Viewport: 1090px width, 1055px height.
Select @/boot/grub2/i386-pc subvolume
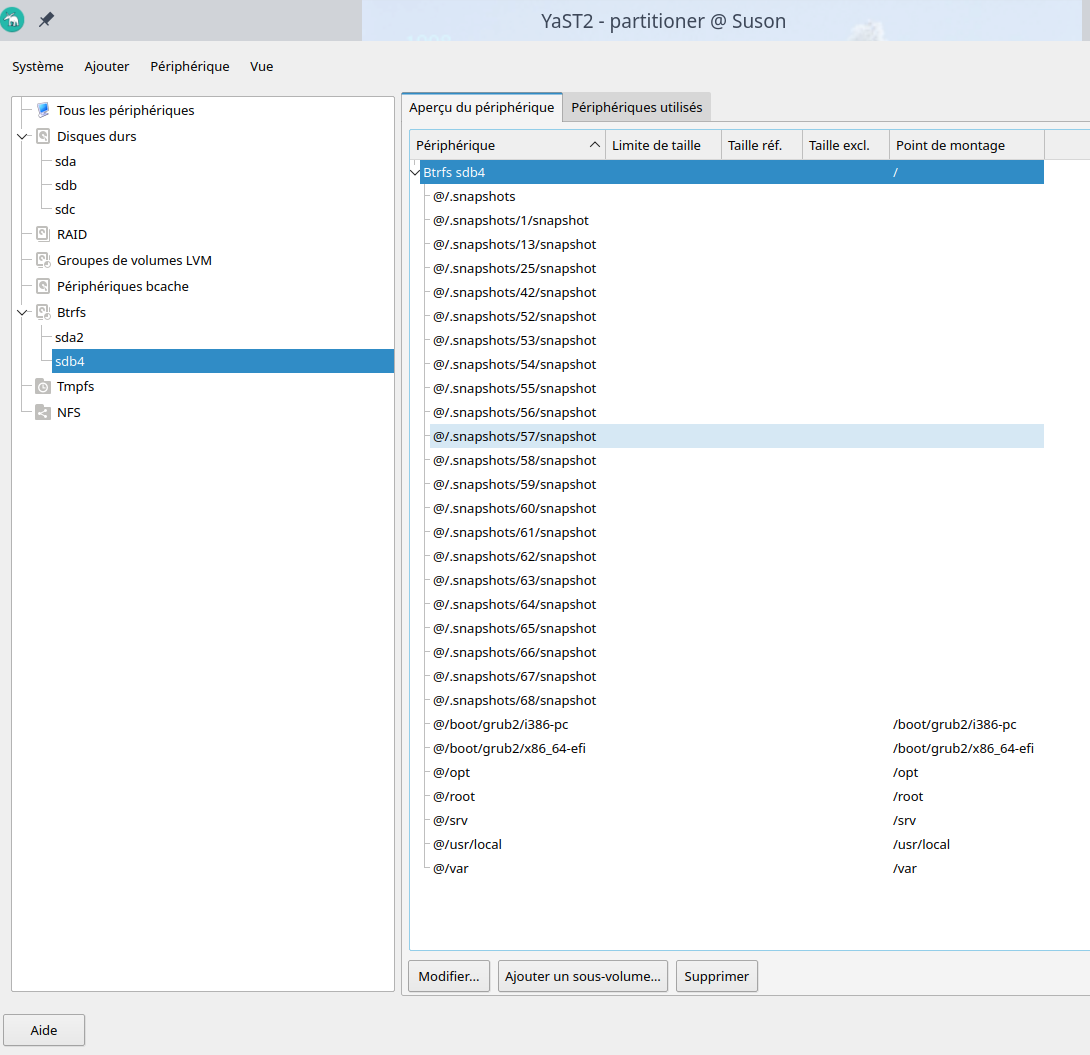[737, 724]
